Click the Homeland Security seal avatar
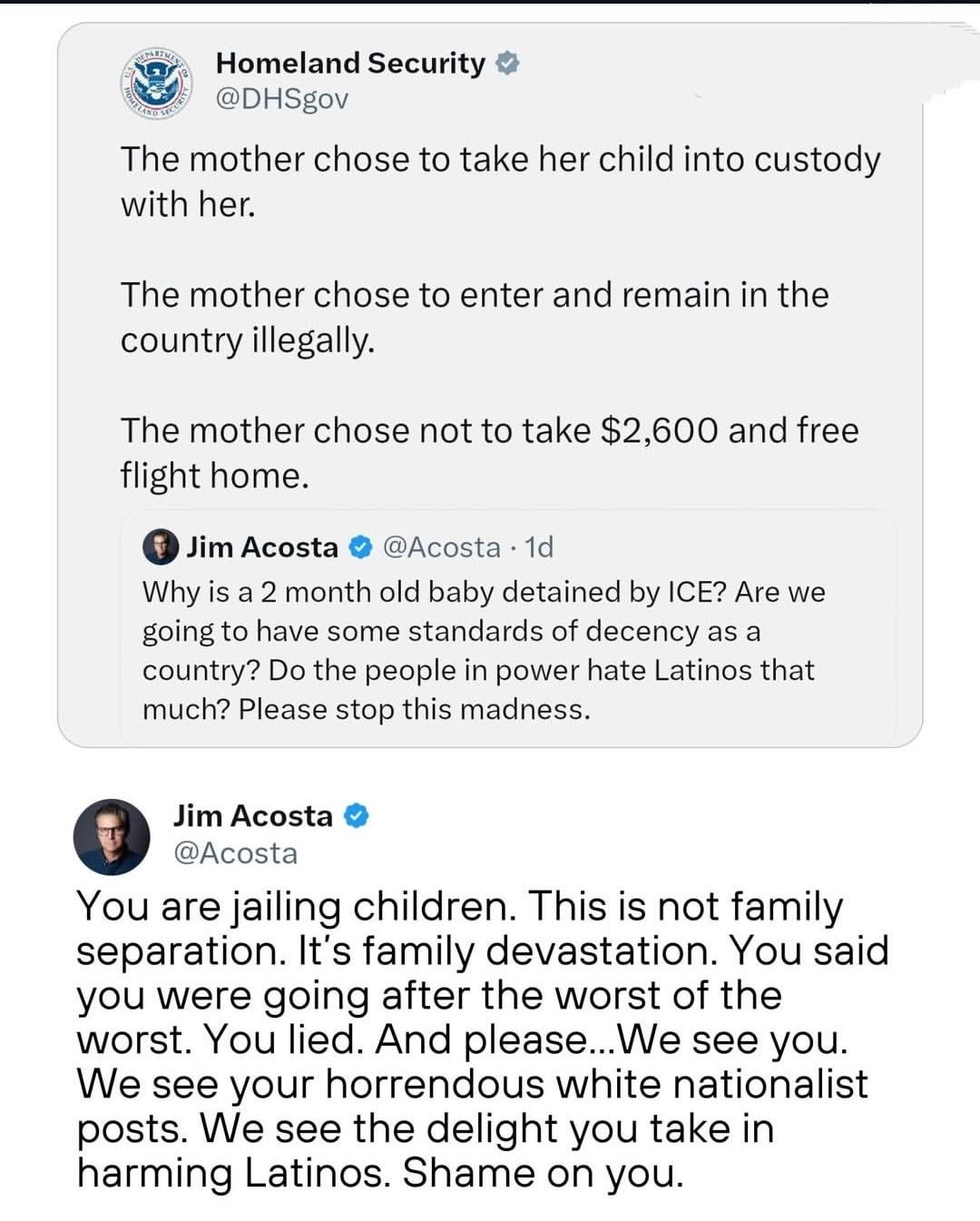Viewport: 980px width, 1221px height. click(x=158, y=83)
